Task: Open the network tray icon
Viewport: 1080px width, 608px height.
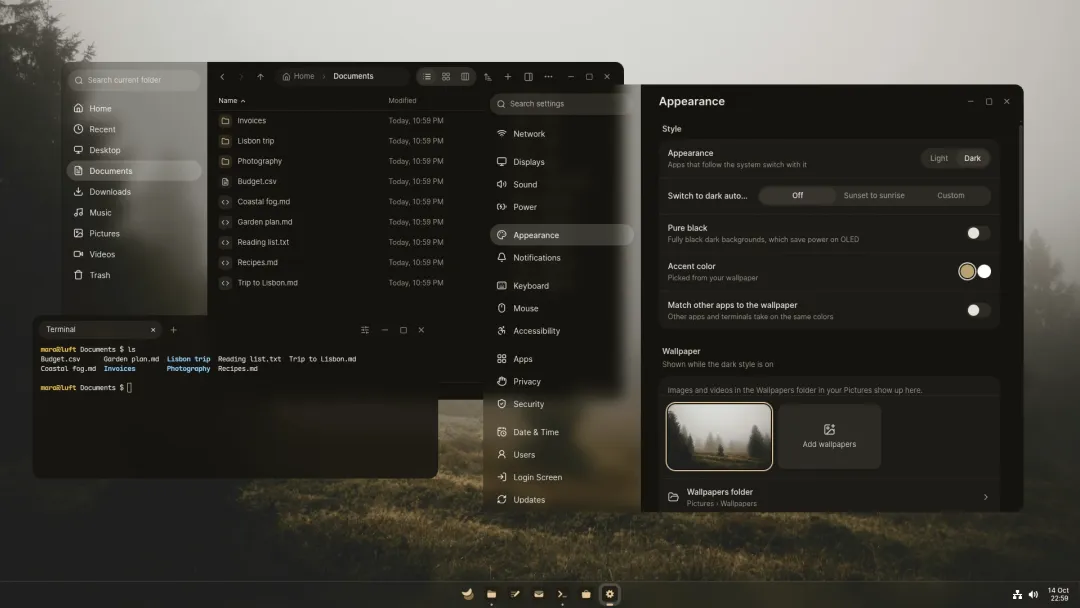Action: point(1017,594)
